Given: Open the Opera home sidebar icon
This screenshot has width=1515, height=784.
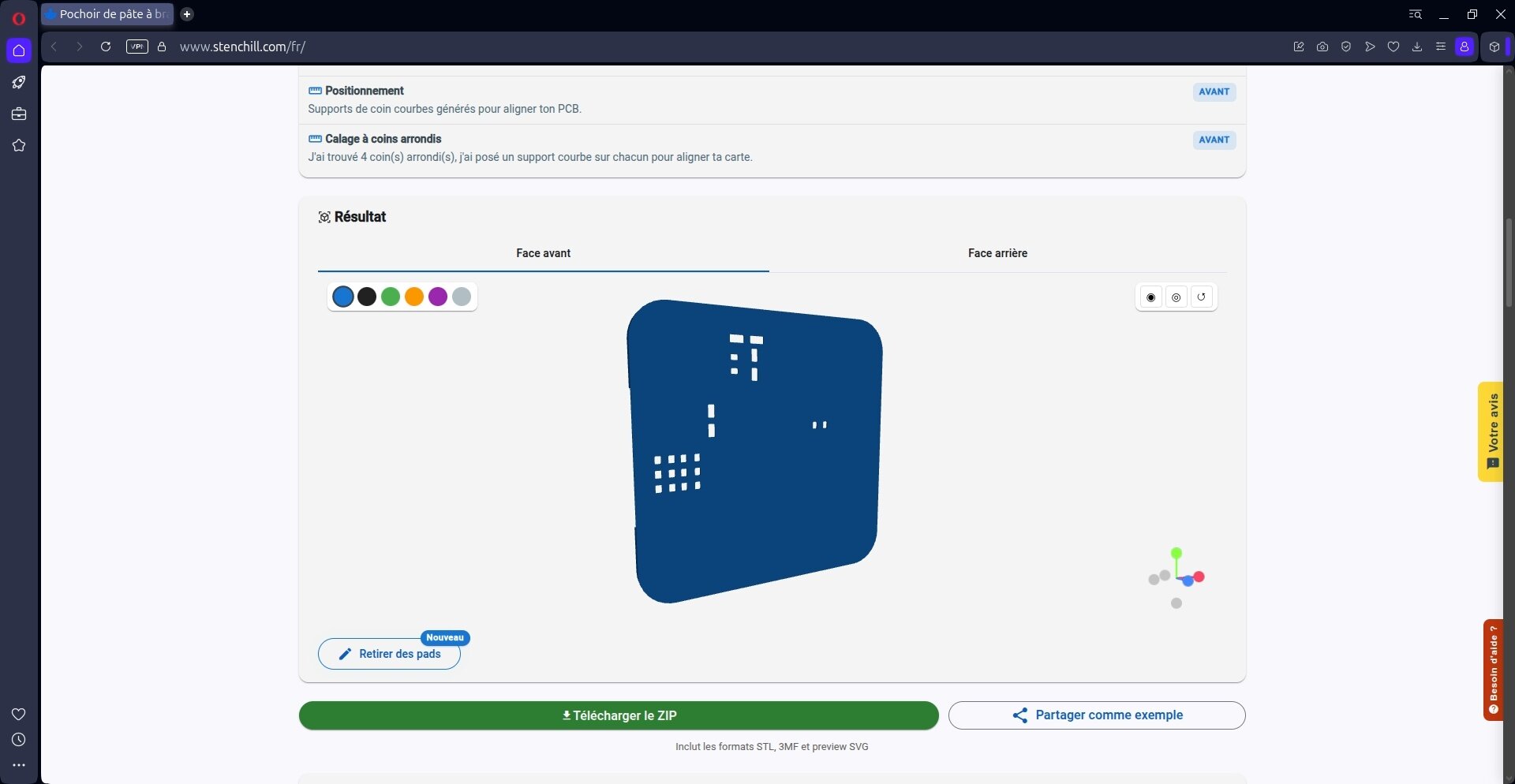Looking at the screenshot, I should [x=19, y=50].
